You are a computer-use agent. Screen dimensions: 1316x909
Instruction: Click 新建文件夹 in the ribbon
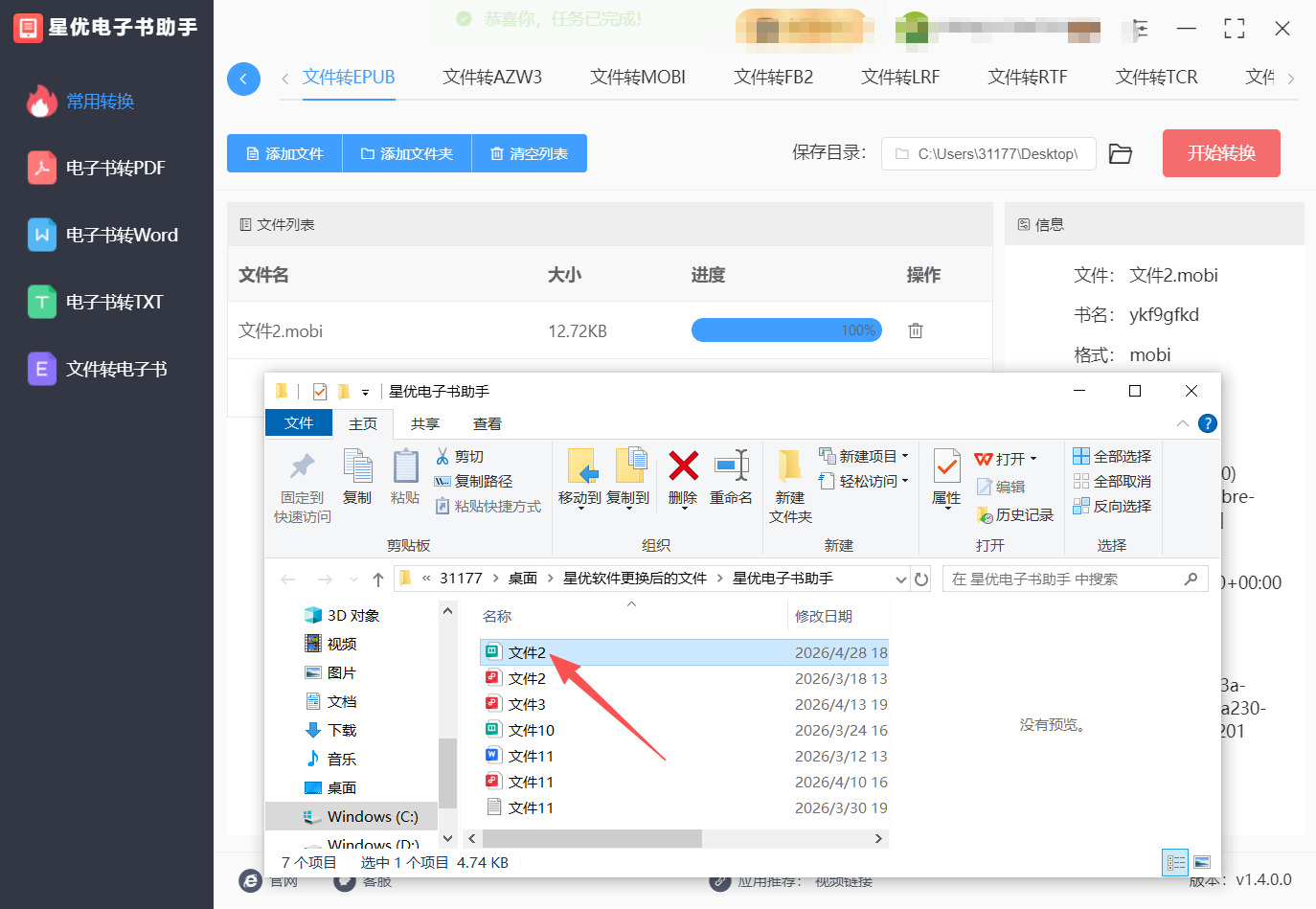coord(790,487)
